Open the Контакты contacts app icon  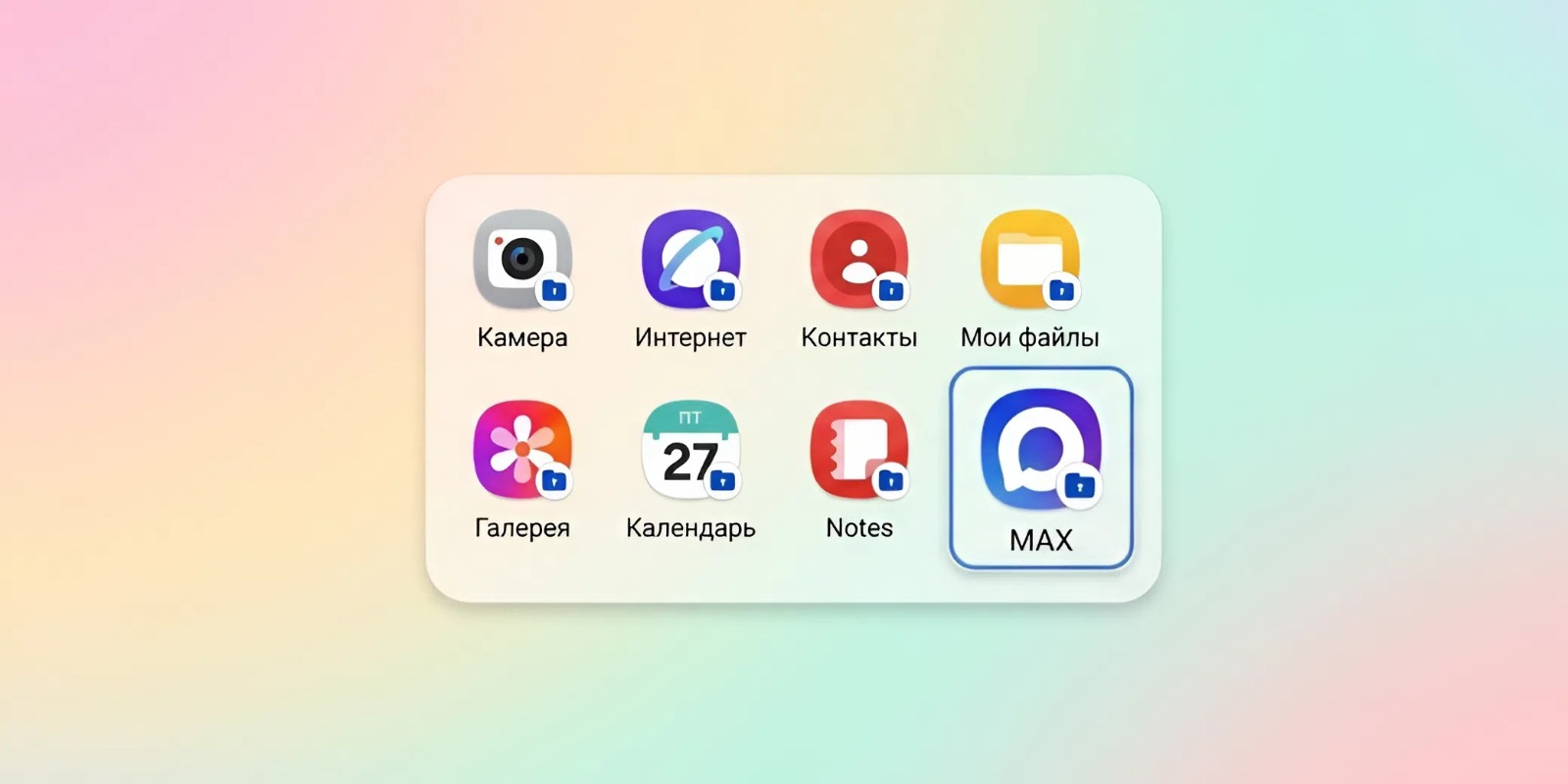pos(858,259)
